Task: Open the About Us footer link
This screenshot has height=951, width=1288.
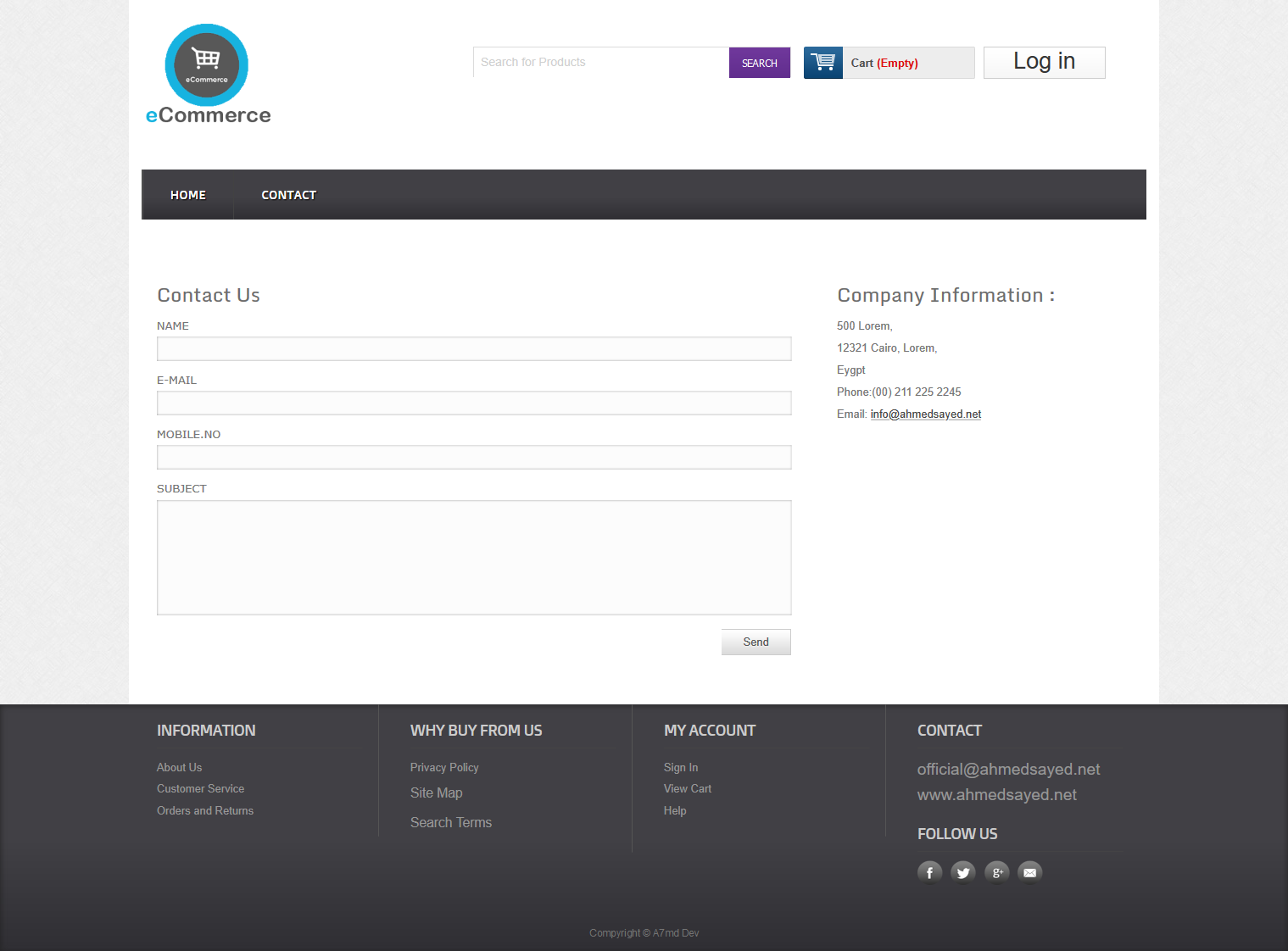Action: click(179, 767)
